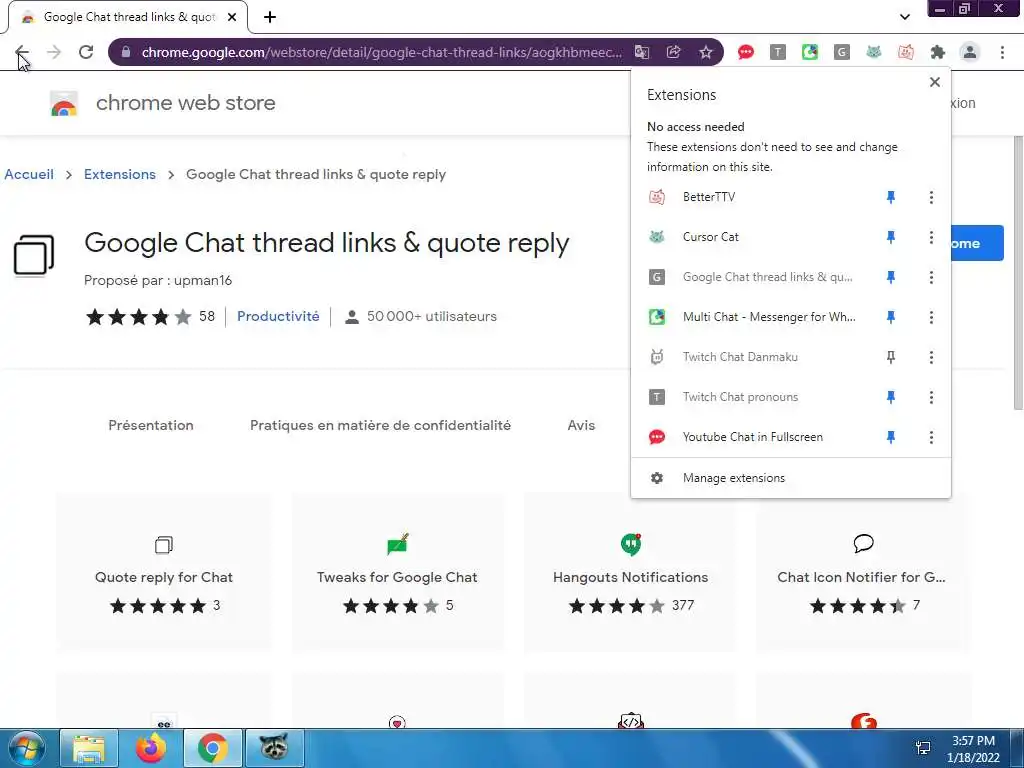Toggle the Extensions puzzle piece icon

pyautogui.click(x=938, y=52)
